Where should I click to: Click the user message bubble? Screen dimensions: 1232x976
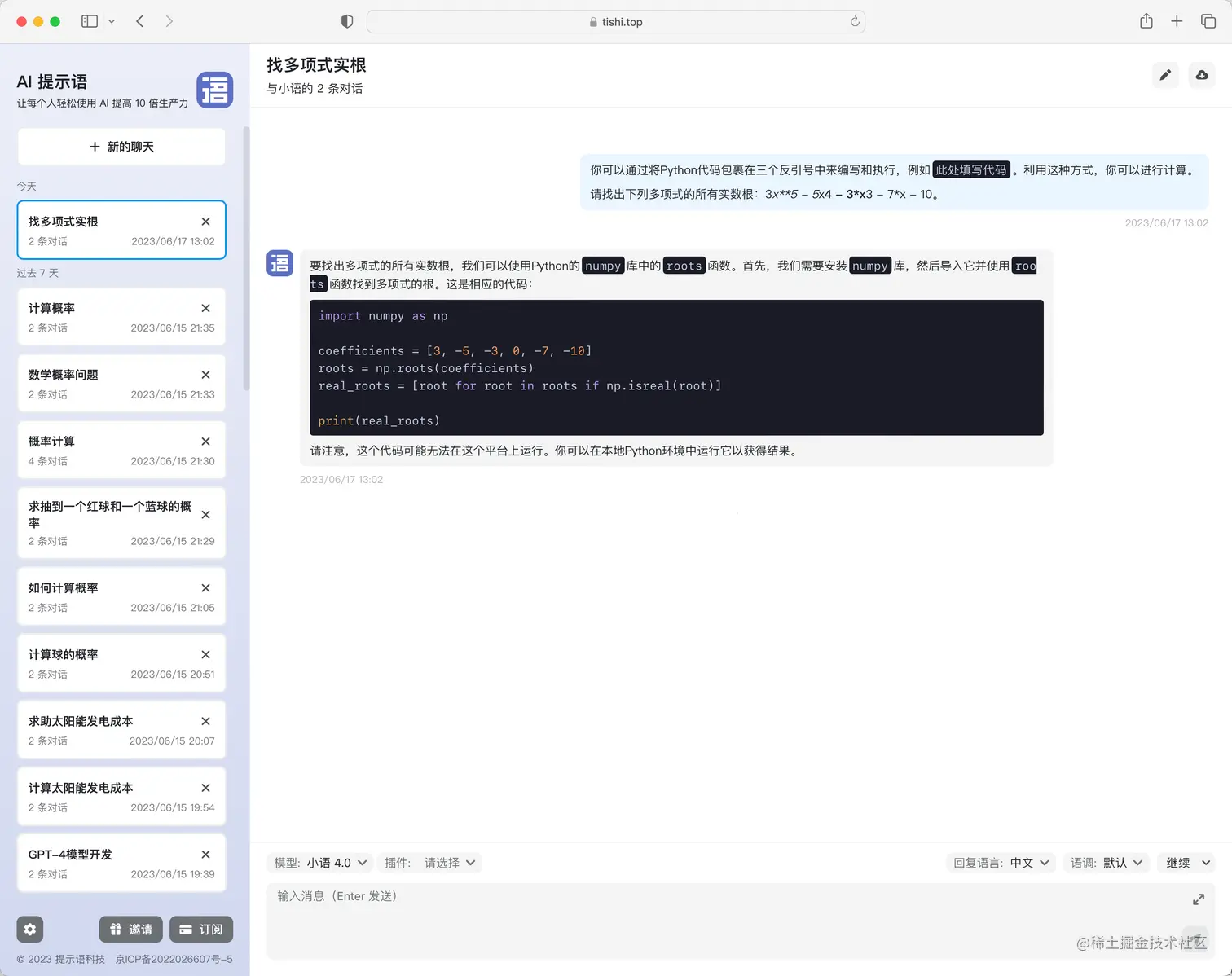coord(894,182)
